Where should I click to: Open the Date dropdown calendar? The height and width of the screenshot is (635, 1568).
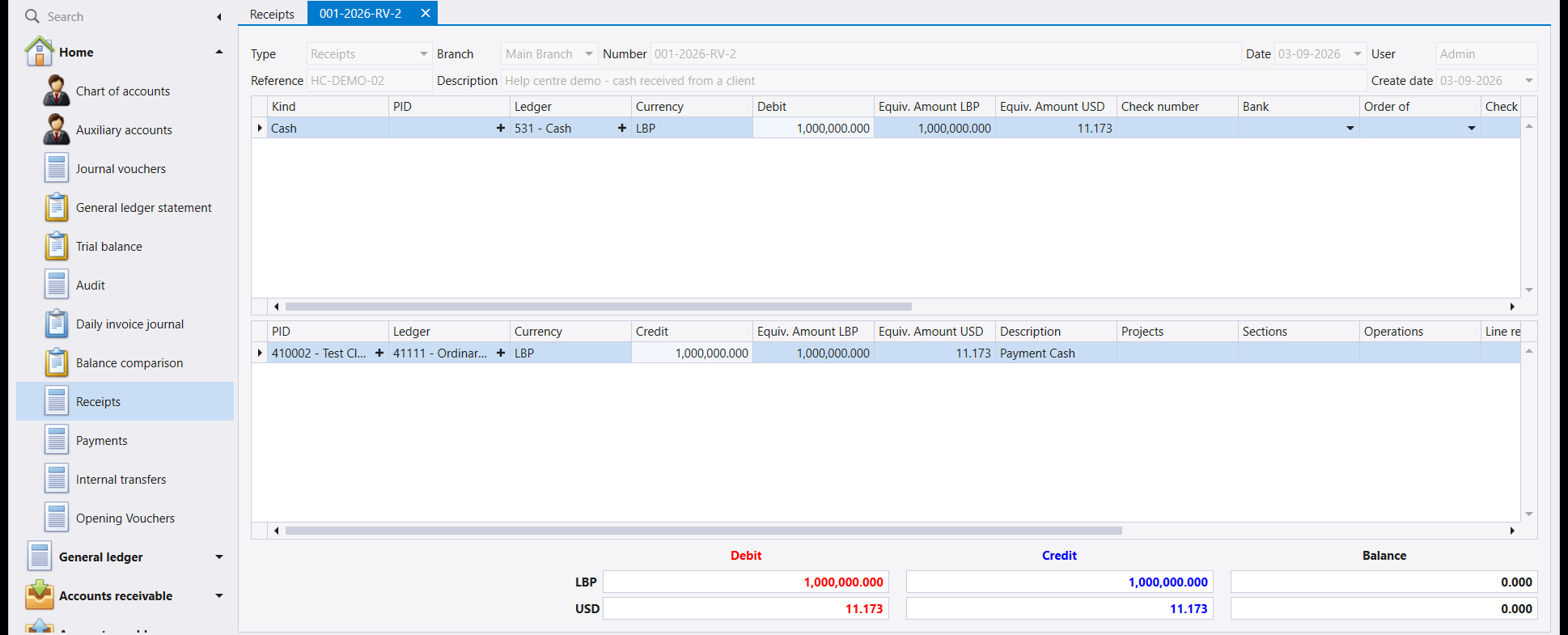[x=1358, y=54]
